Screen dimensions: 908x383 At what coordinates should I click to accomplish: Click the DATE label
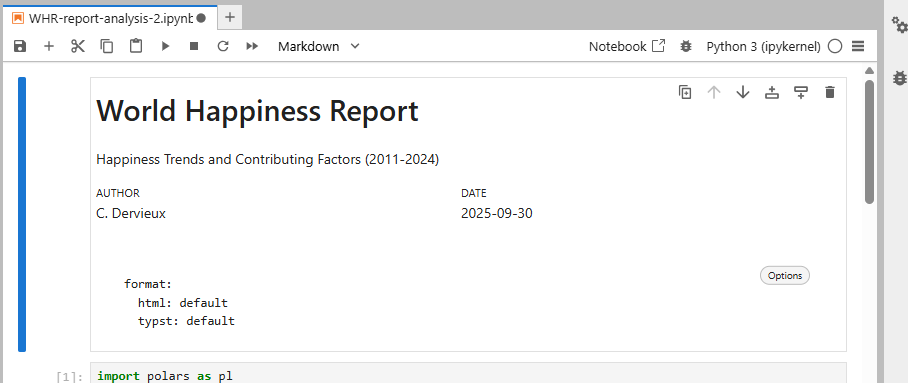pyautogui.click(x=474, y=194)
